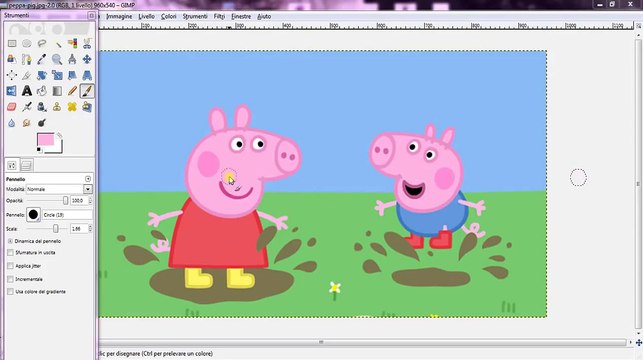Viewport: 643px width, 360px height.
Task: Select the Perspective tool
Action: [87, 75]
